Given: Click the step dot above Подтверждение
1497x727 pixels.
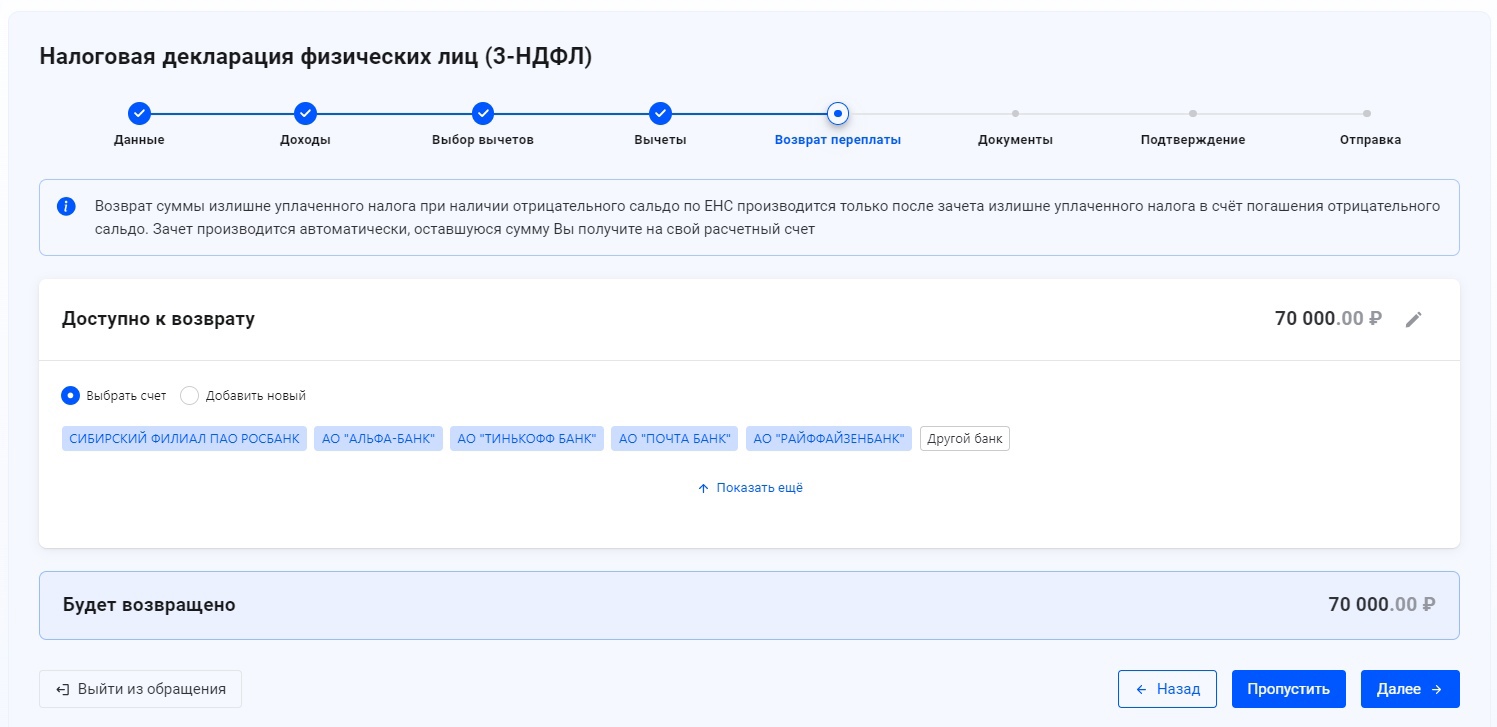Looking at the screenshot, I should tap(1193, 113).
